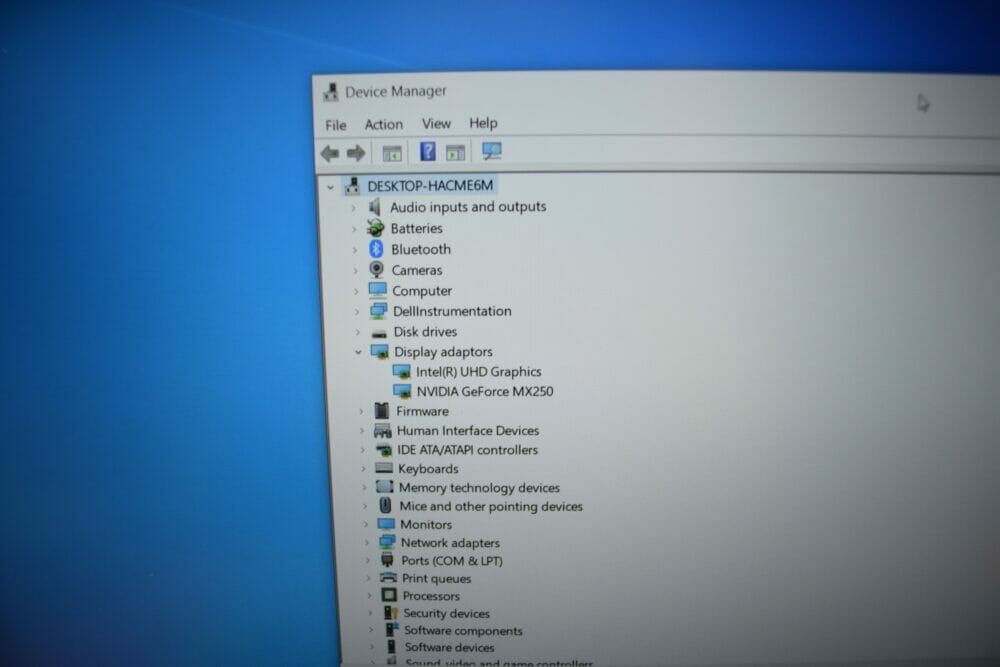Viewport: 1000px width, 667px height.
Task: Click the Back arrow in the toolbar
Action: pos(330,153)
